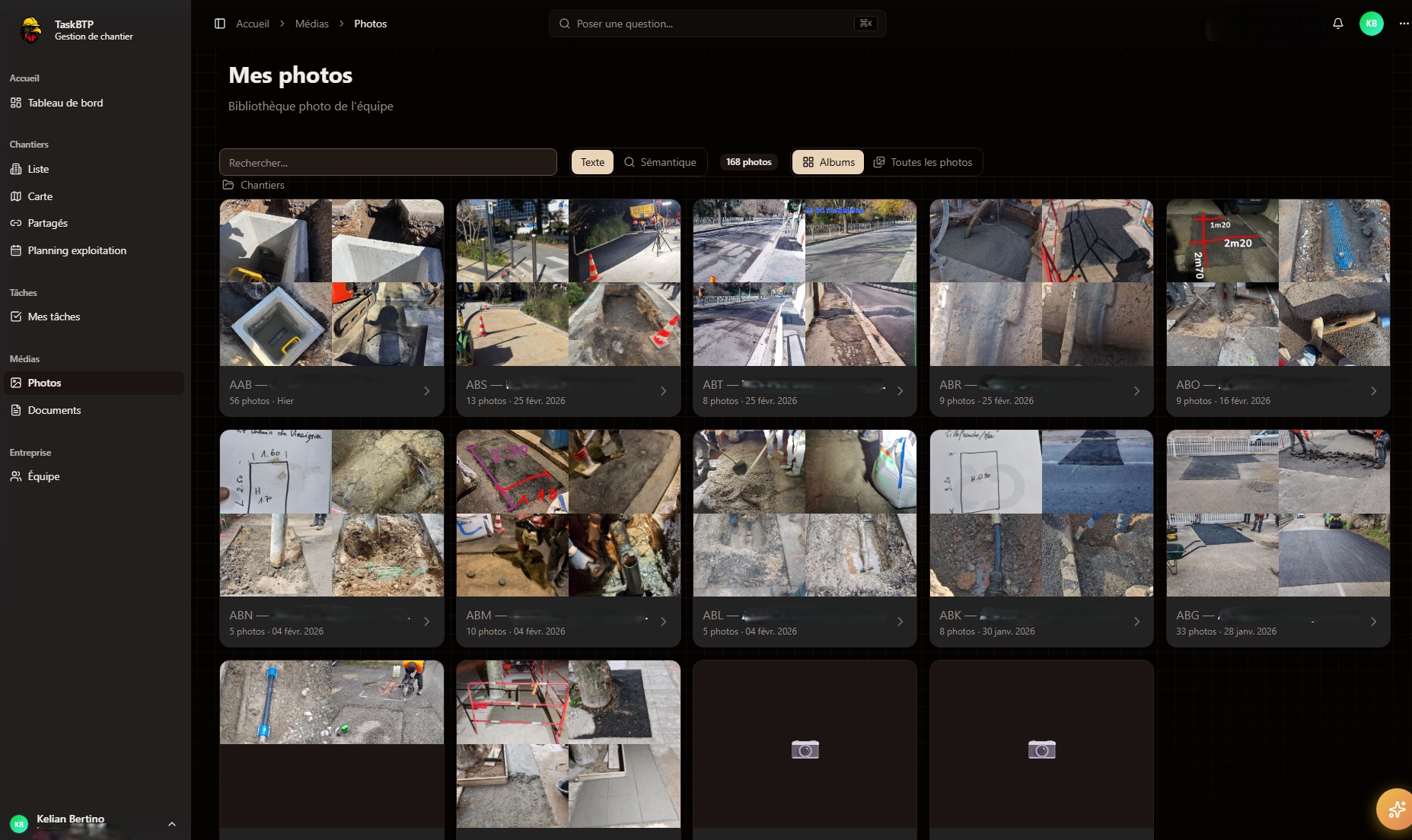Open the ABS album chevron
The width and height of the screenshot is (1412, 840).
[x=664, y=391]
